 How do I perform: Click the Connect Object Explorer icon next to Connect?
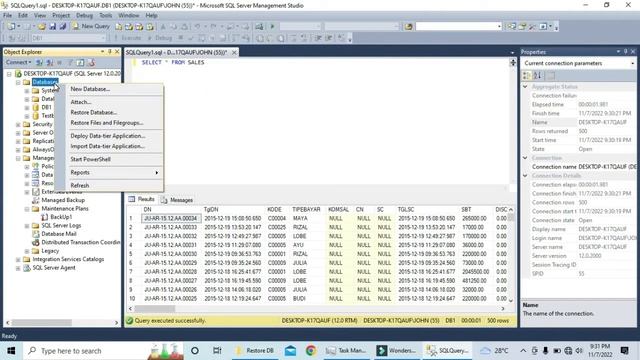(x=39, y=62)
